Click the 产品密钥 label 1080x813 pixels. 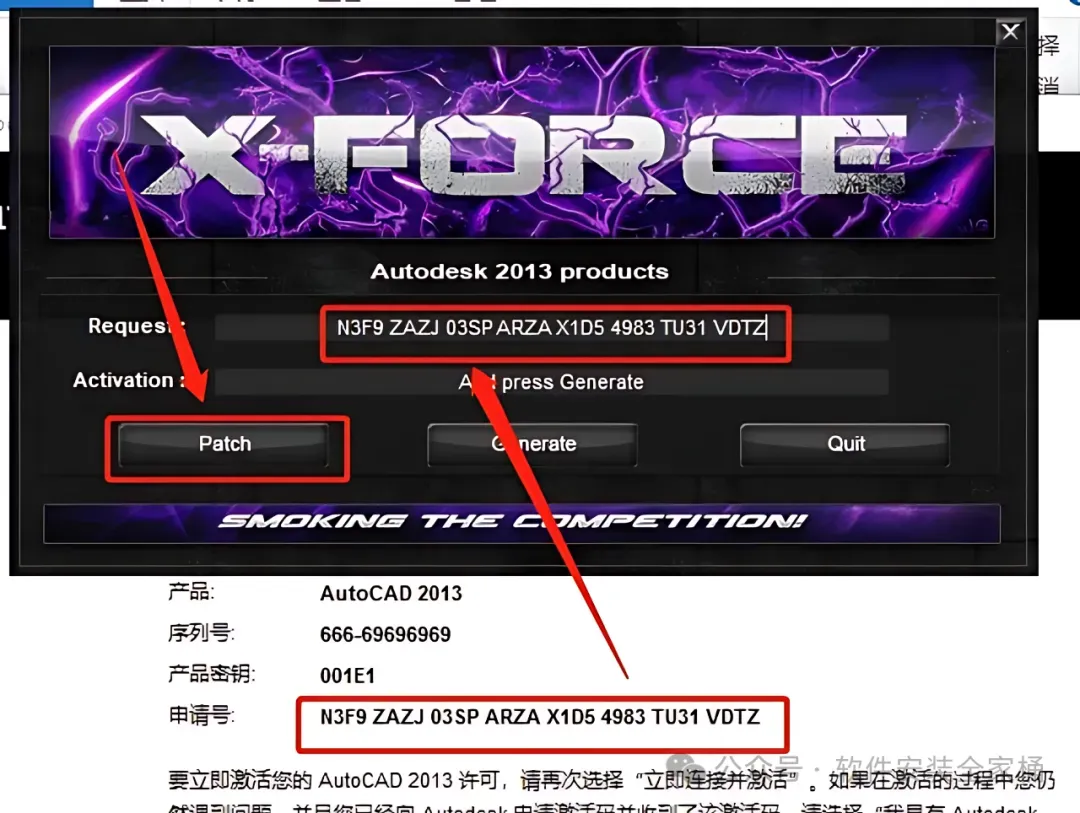(211, 674)
